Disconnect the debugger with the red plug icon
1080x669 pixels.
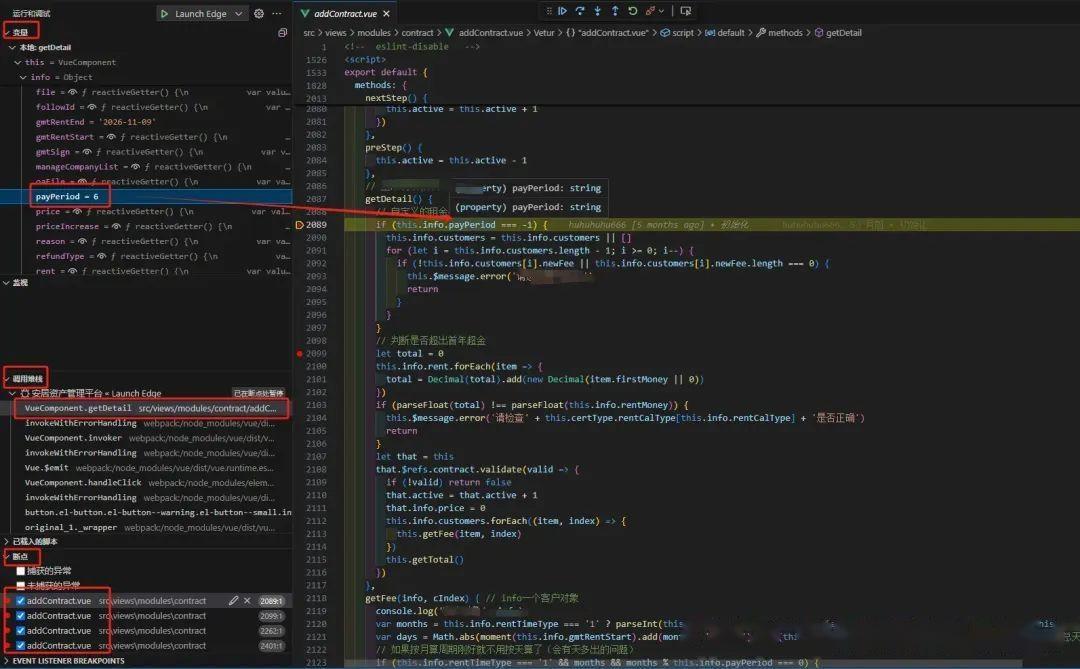[650, 10]
